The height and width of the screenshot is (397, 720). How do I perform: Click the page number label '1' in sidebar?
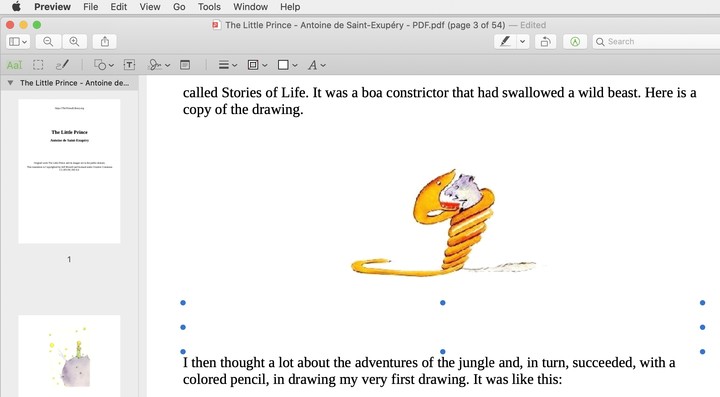pyautogui.click(x=69, y=260)
